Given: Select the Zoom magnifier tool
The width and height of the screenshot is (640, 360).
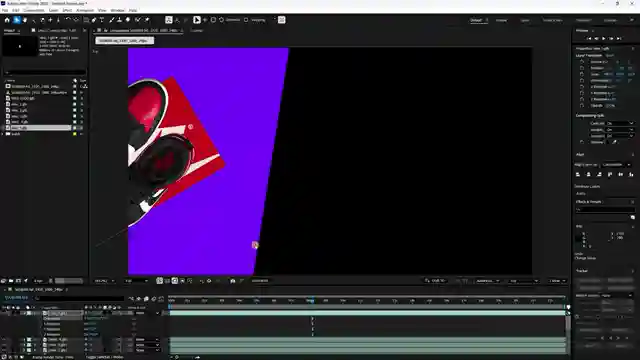Looking at the screenshot, I should coord(33,20).
